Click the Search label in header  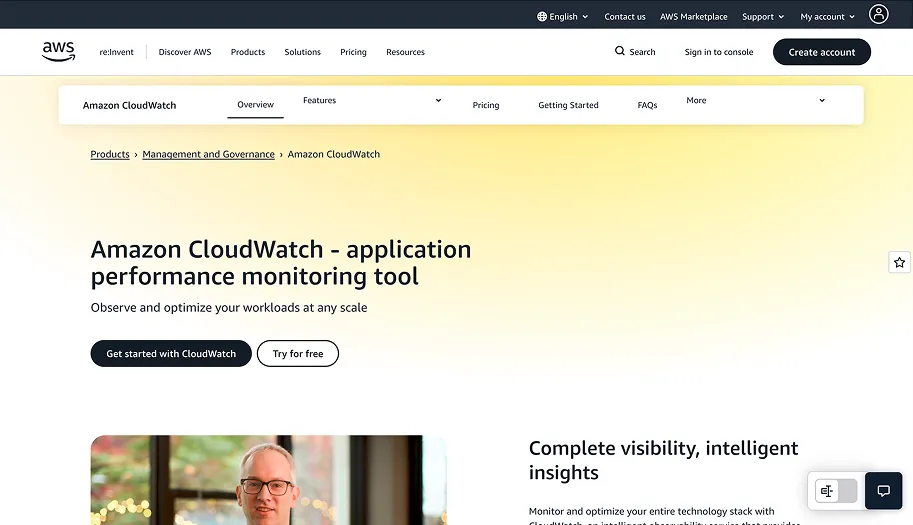pyautogui.click(x=642, y=52)
